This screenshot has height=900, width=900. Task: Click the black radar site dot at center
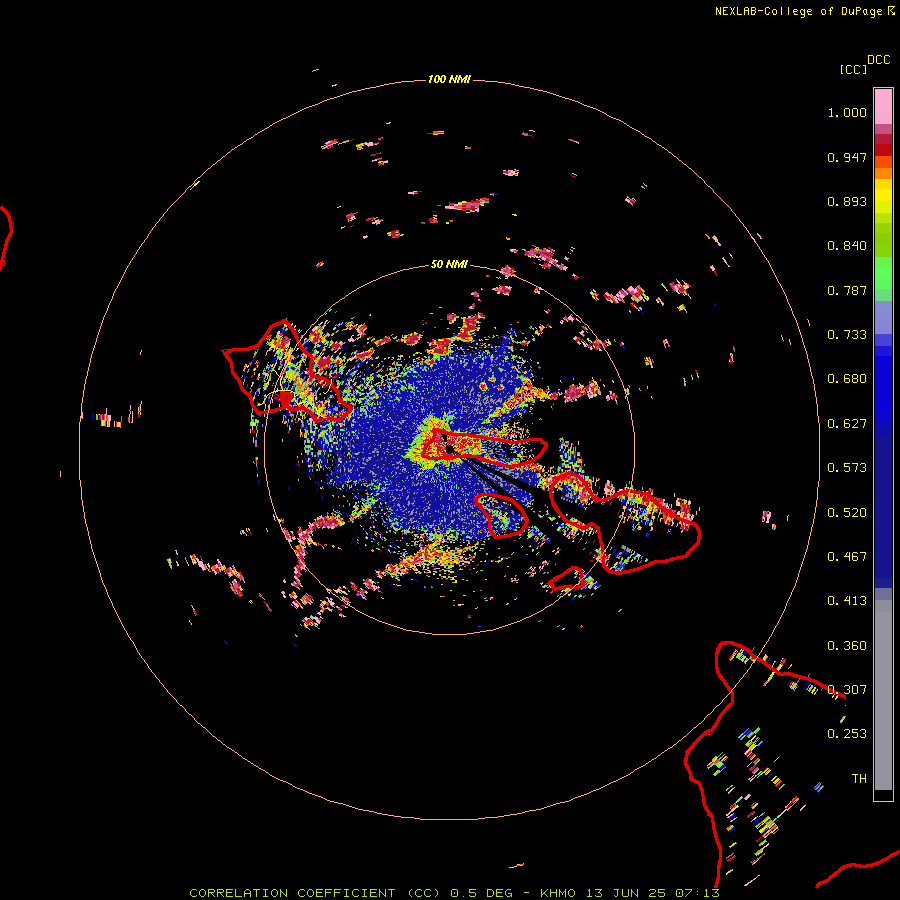click(x=449, y=448)
